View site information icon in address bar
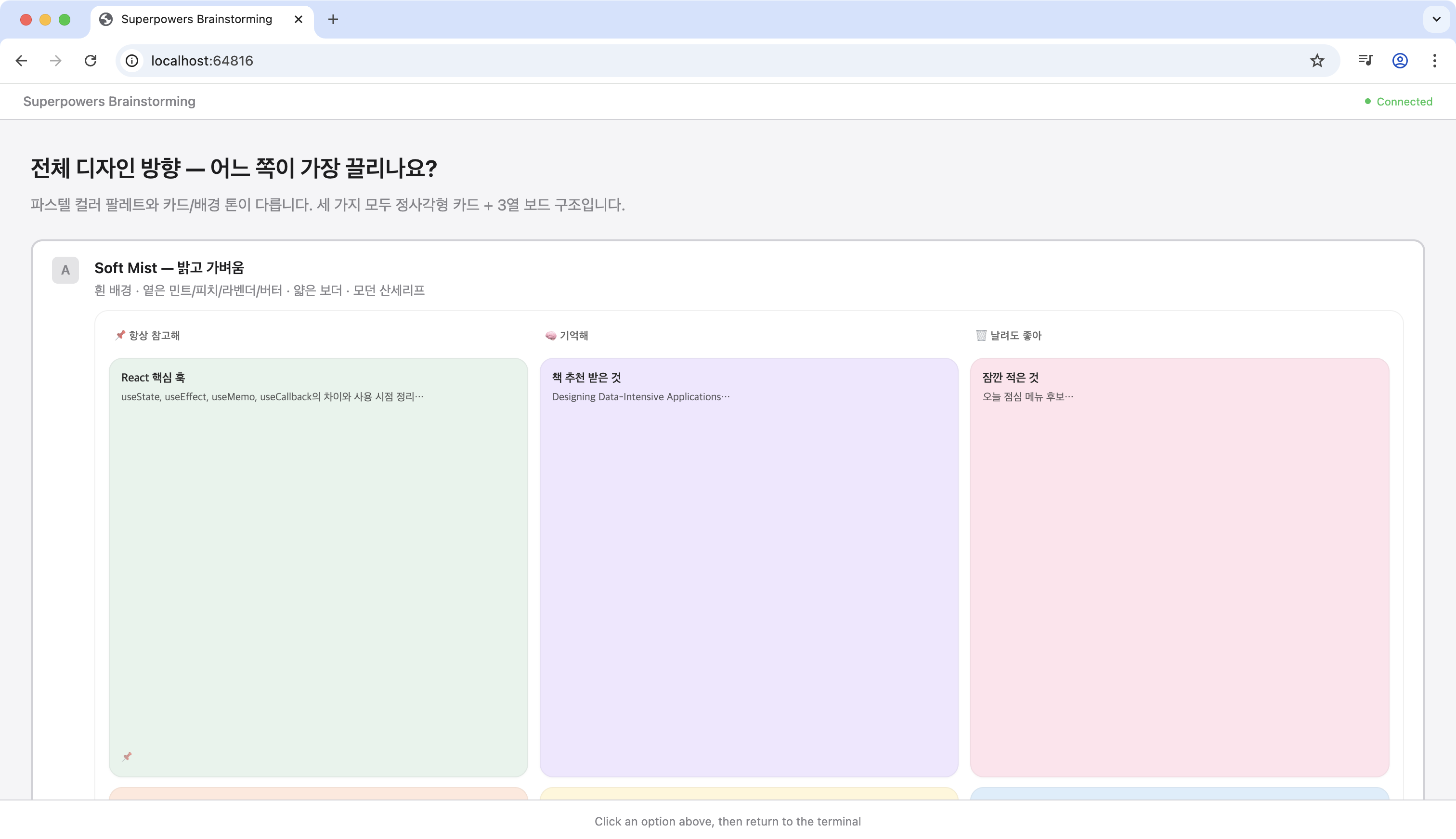This screenshot has height=839, width=1456. click(x=132, y=61)
